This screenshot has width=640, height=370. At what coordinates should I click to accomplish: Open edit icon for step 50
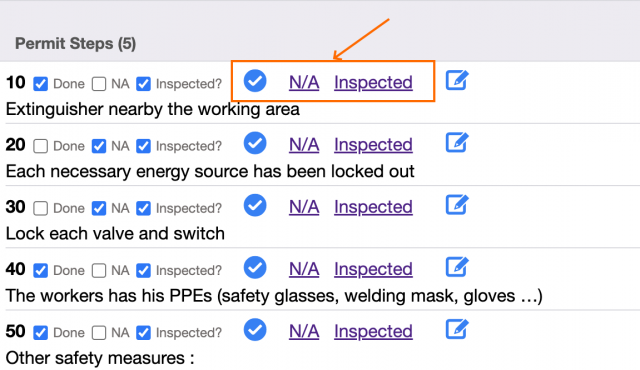(457, 329)
